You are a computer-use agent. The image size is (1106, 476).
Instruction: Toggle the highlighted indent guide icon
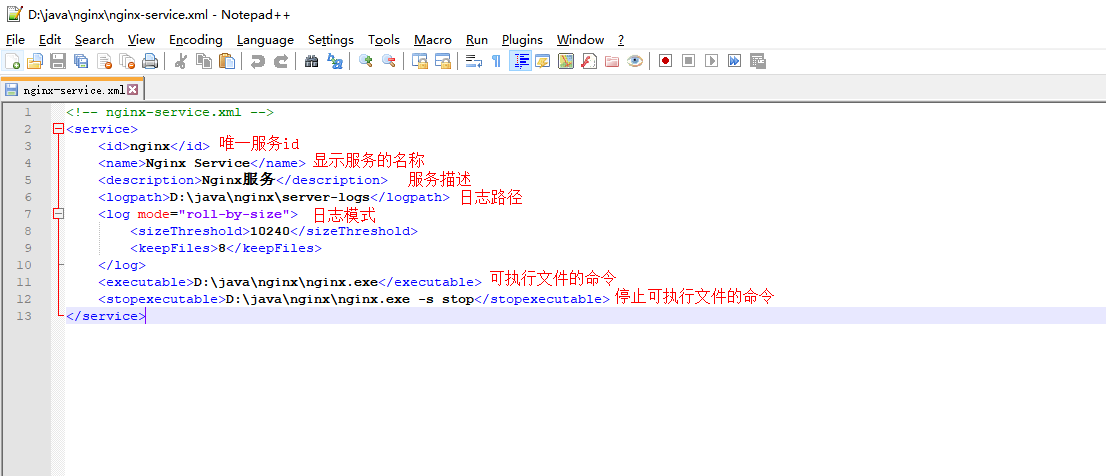[x=520, y=61]
